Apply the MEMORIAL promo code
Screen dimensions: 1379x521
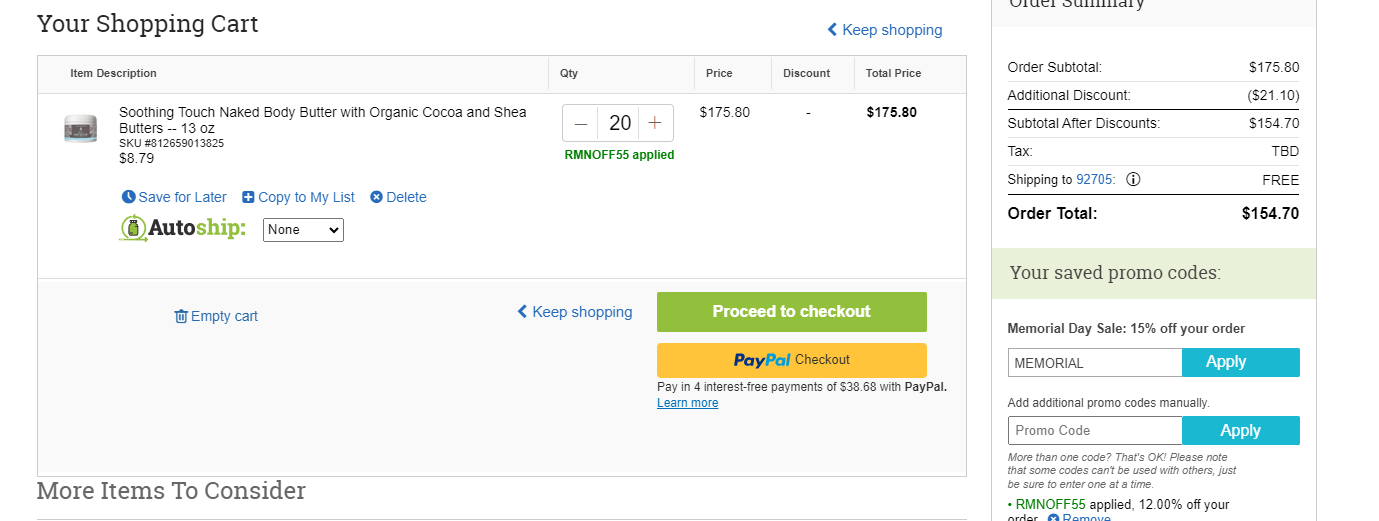click(x=1240, y=362)
